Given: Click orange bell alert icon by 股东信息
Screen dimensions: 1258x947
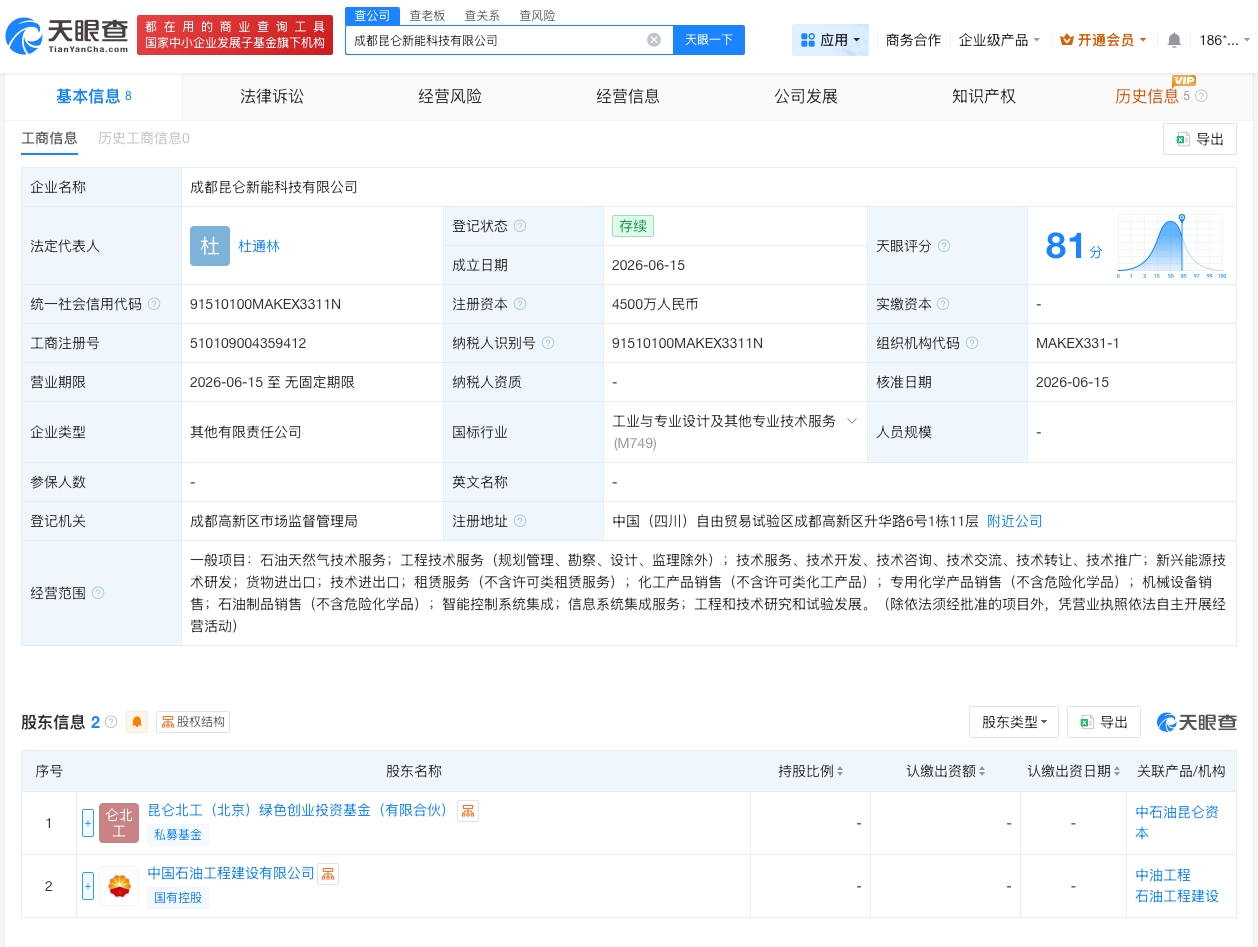Looking at the screenshot, I should point(137,722).
